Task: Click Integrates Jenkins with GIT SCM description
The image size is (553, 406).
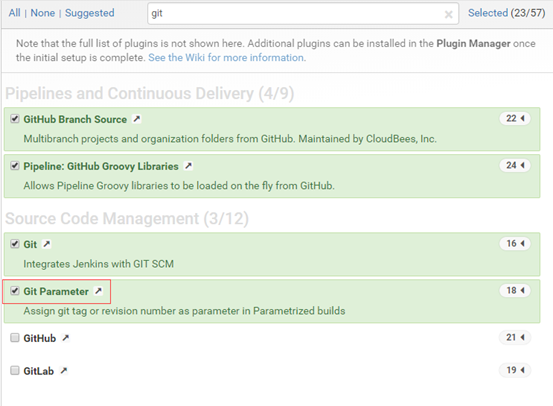Action: [99, 264]
